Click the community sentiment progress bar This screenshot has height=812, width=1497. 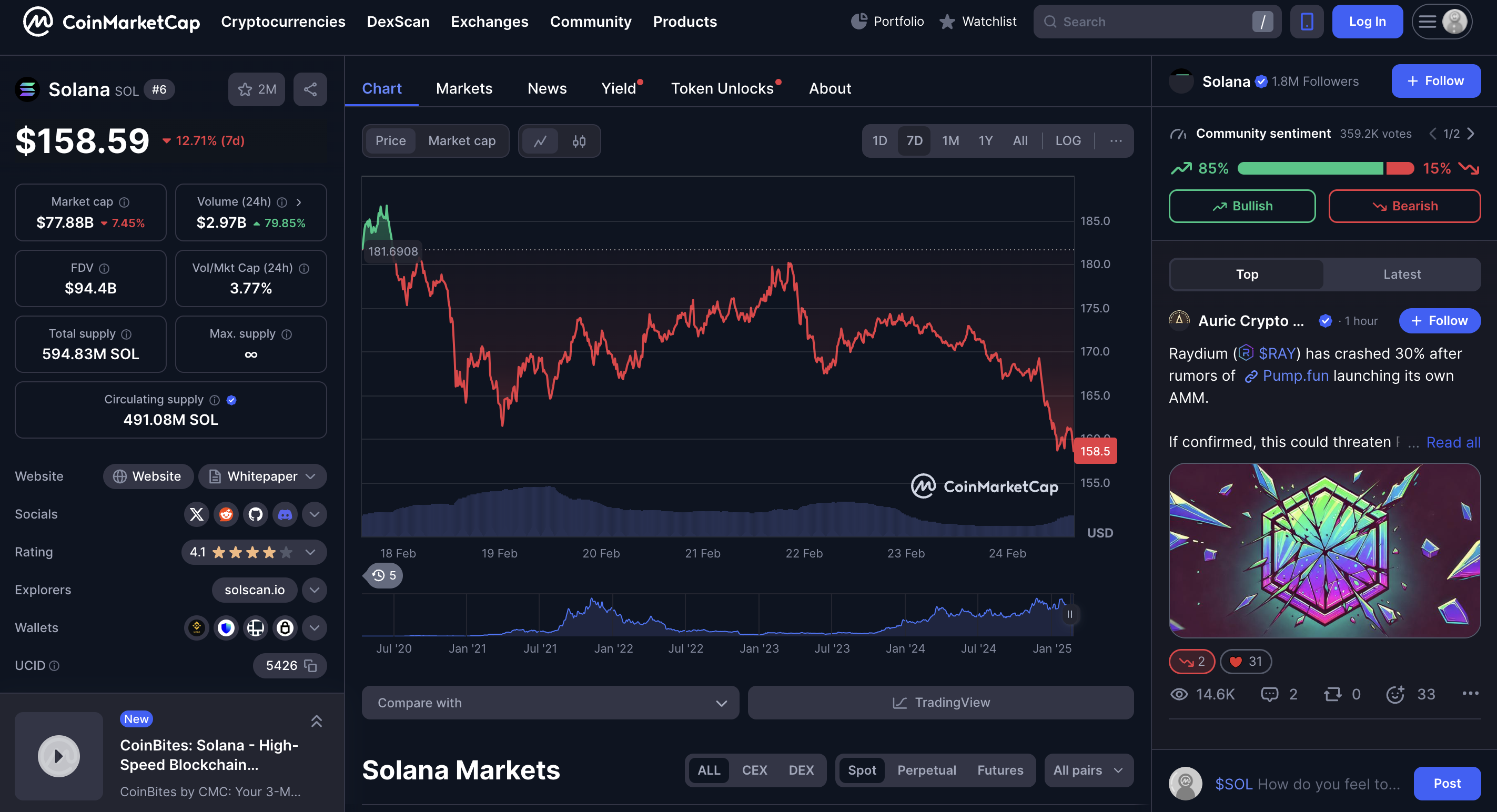[x=1325, y=169]
